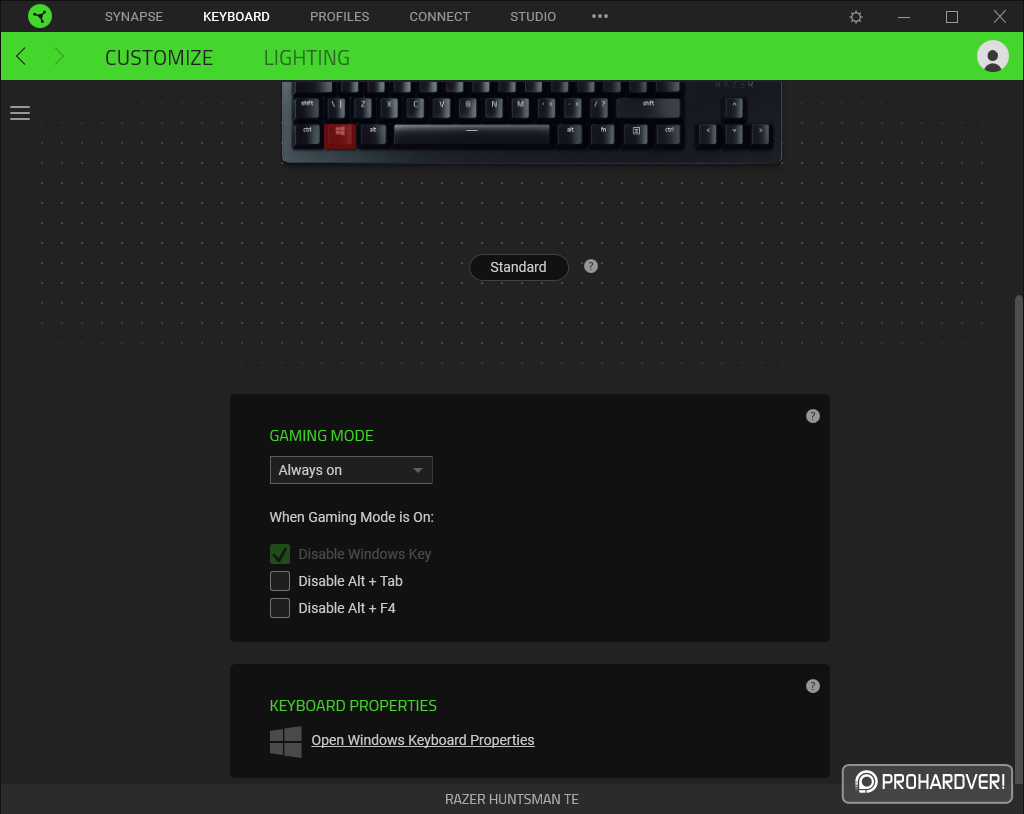Screen dimensions: 1024x814
Task: Close the Synapse window
Action: pyautogui.click(x=999, y=16)
